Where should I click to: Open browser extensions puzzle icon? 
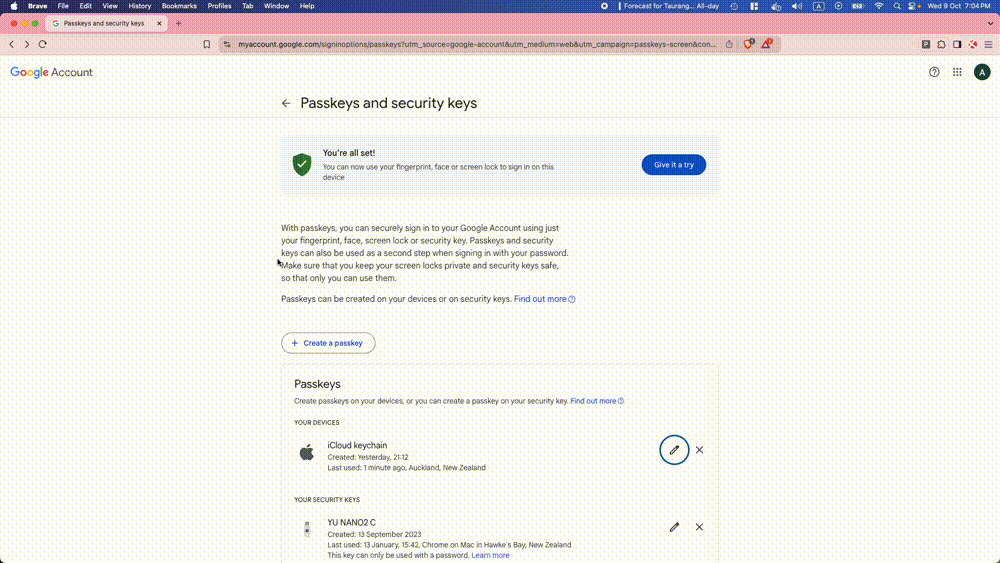(941, 44)
